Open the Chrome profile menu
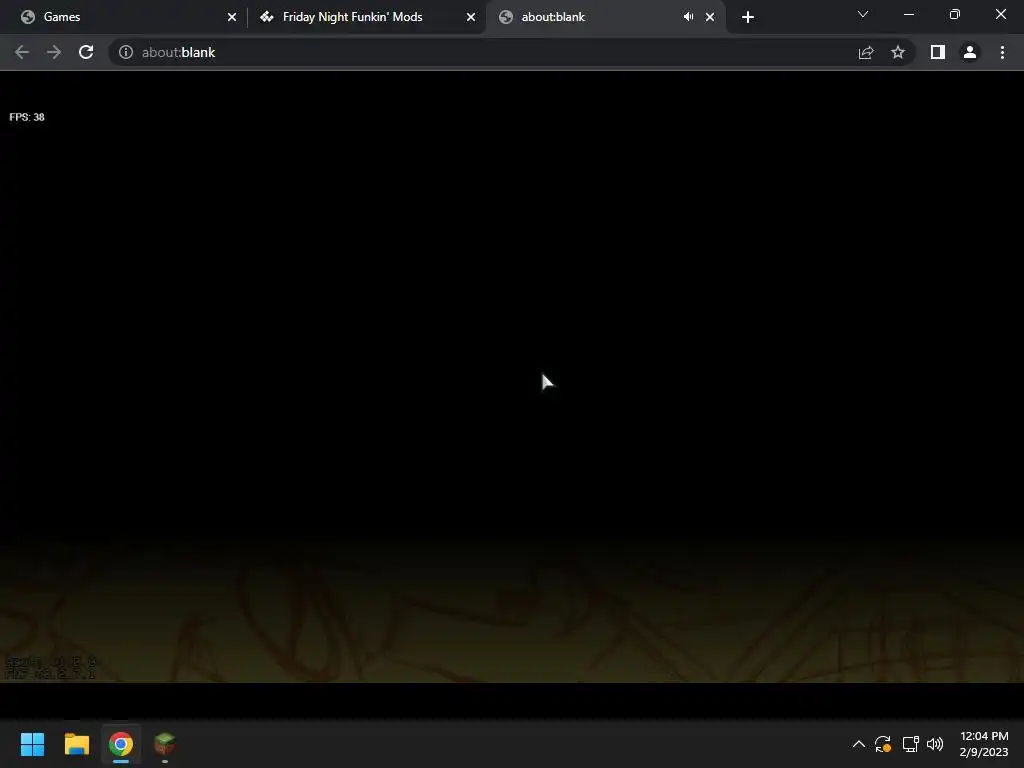Viewport: 1024px width, 768px height. [x=970, y=52]
